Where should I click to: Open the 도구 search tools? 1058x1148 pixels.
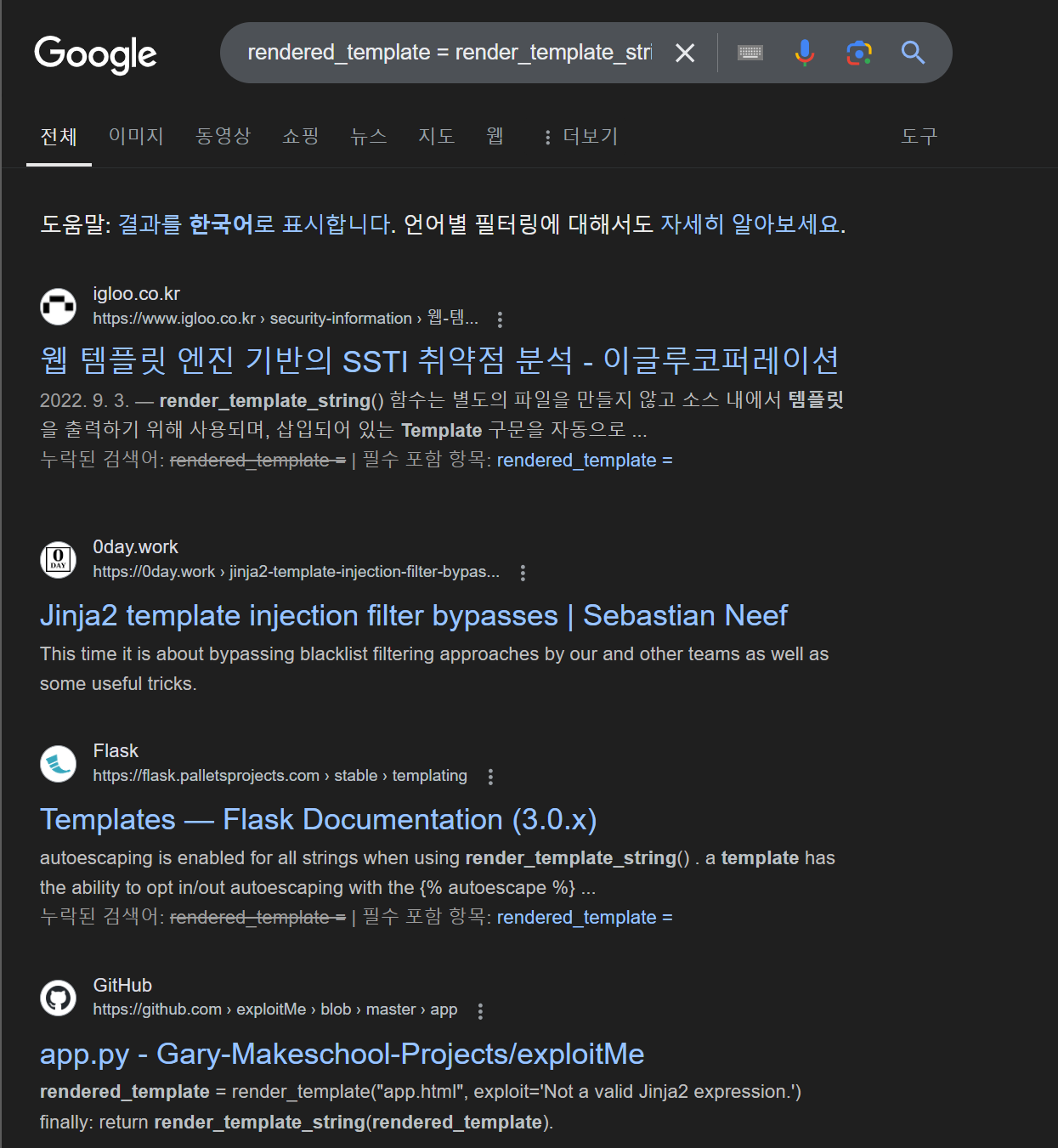(919, 136)
